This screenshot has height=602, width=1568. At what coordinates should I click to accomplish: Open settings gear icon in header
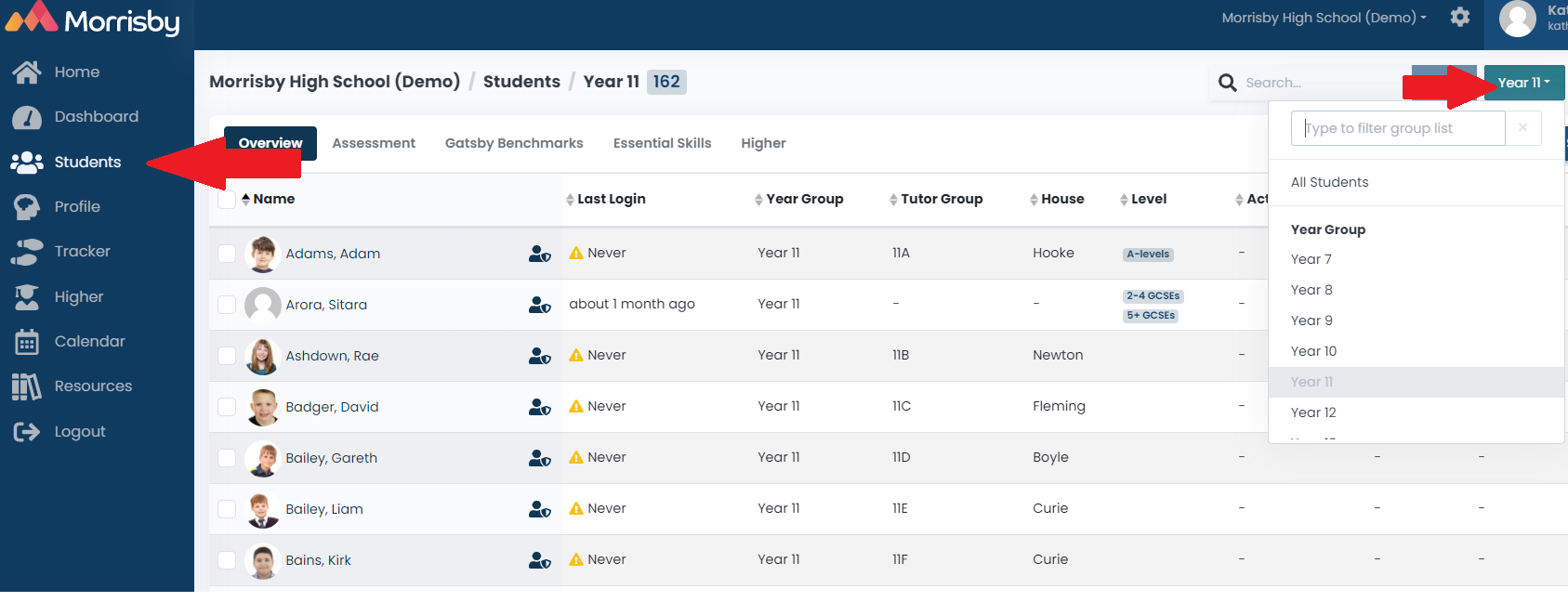tap(1460, 17)
